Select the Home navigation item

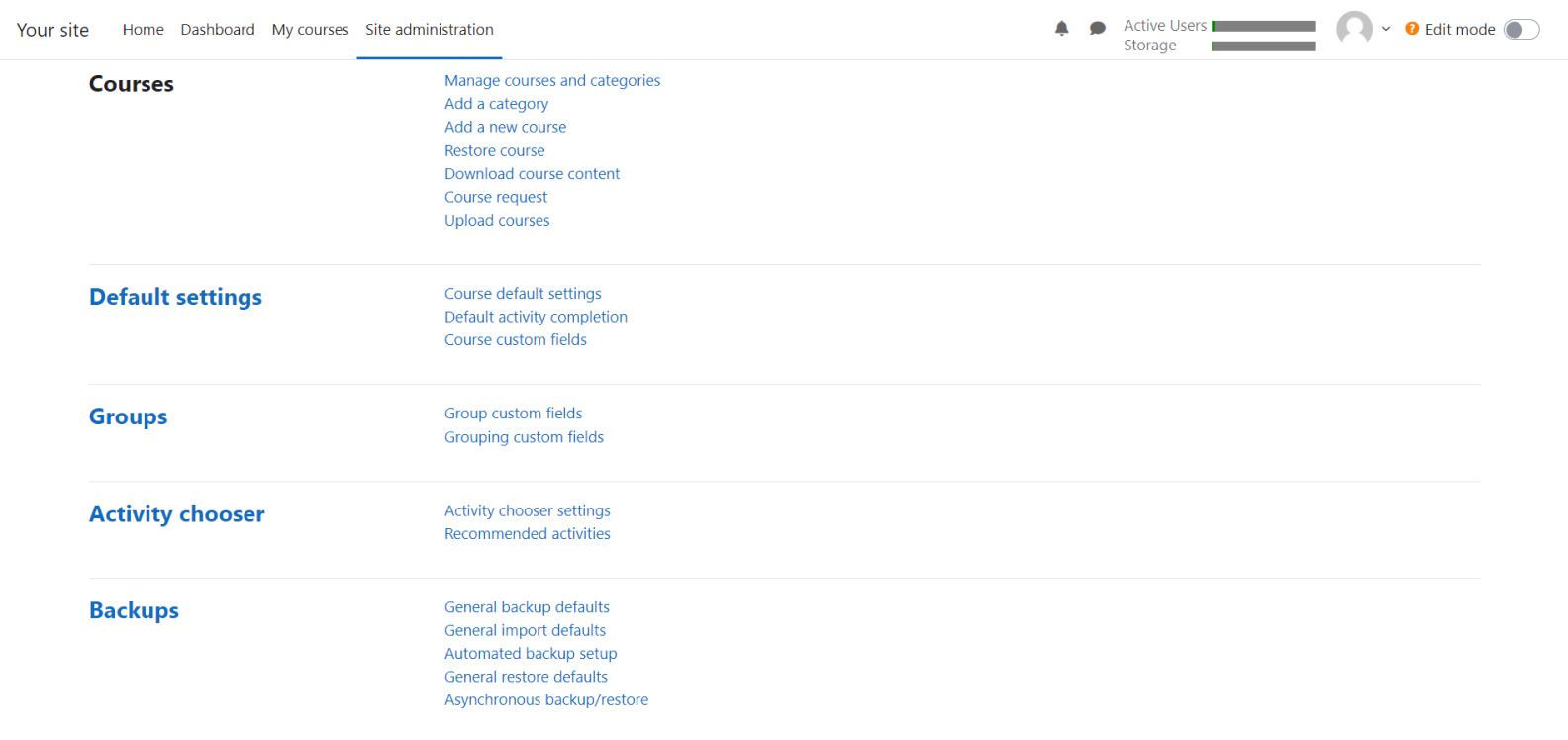pyautogui.click(x=143, y=29)
